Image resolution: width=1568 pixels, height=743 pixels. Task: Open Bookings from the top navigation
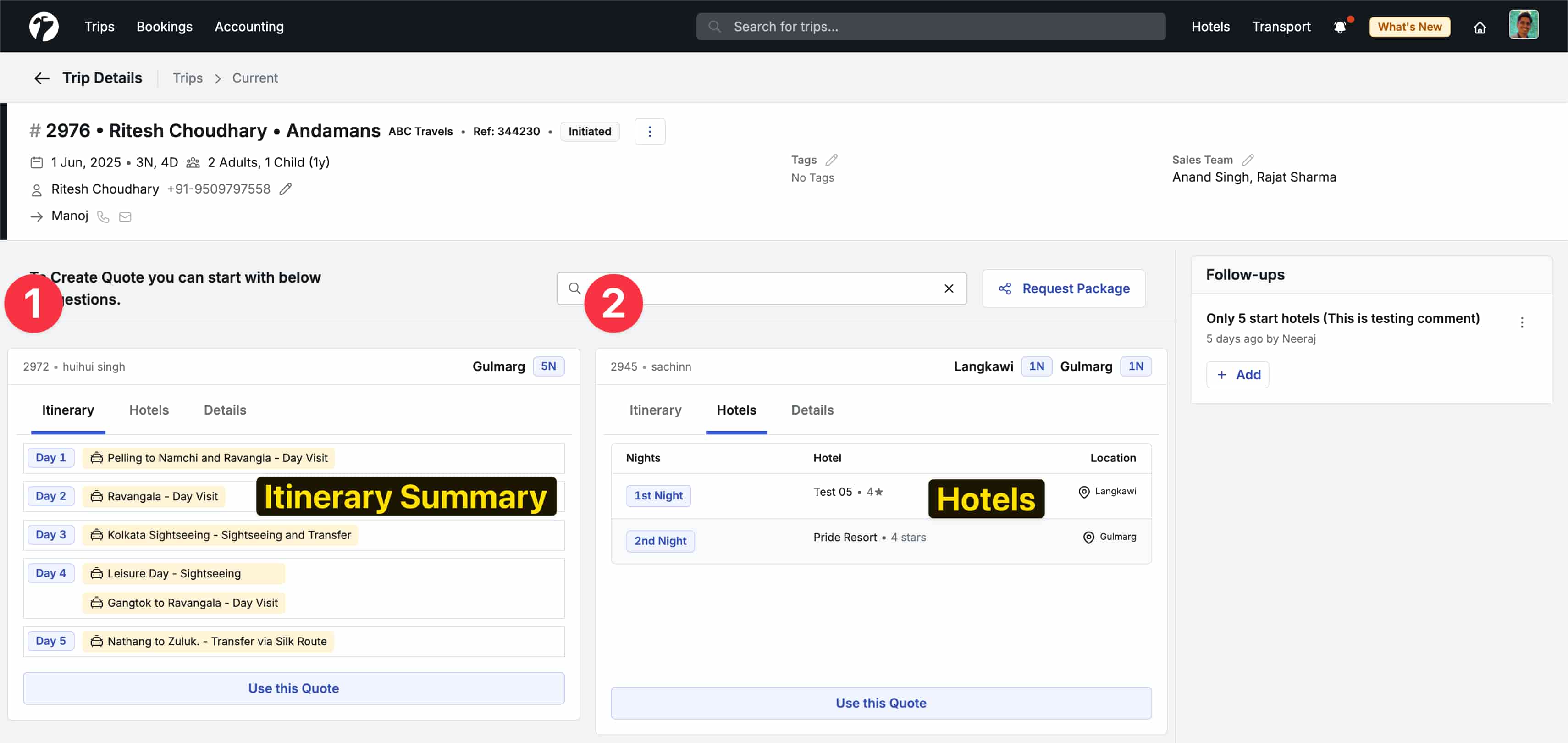tap(164, 26)
